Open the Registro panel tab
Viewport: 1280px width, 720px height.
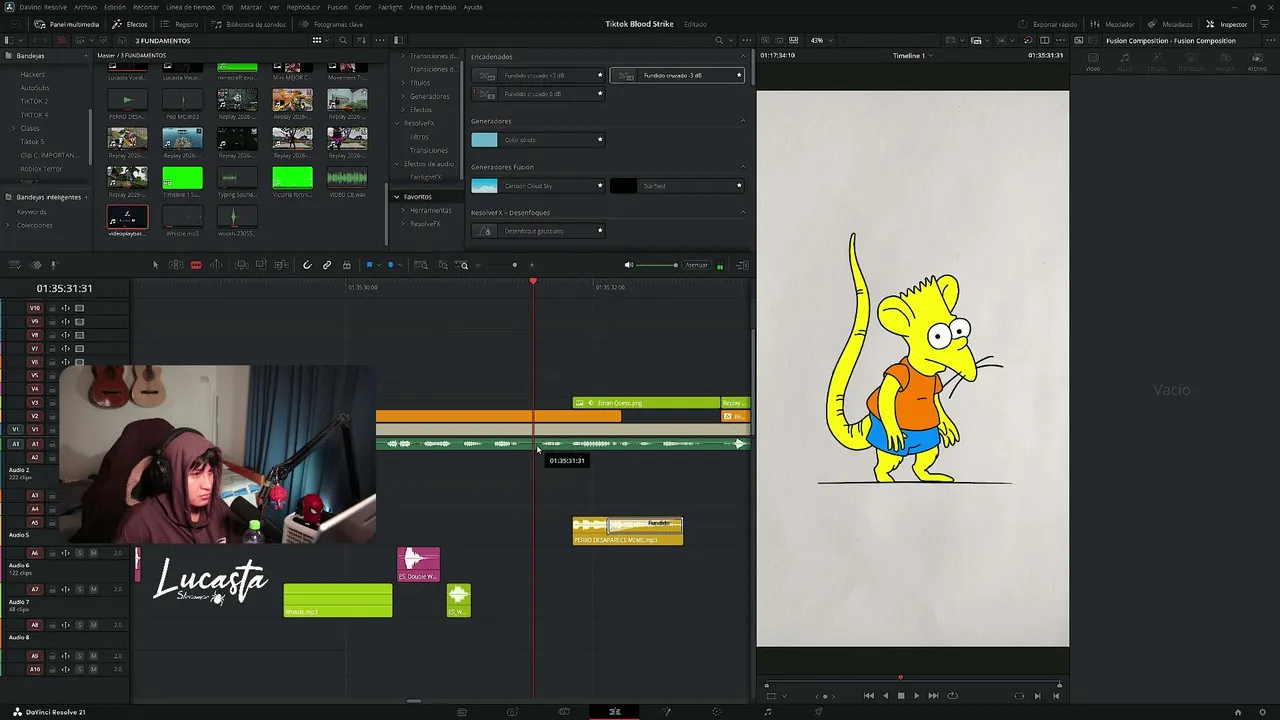click(x=180, y=24)
